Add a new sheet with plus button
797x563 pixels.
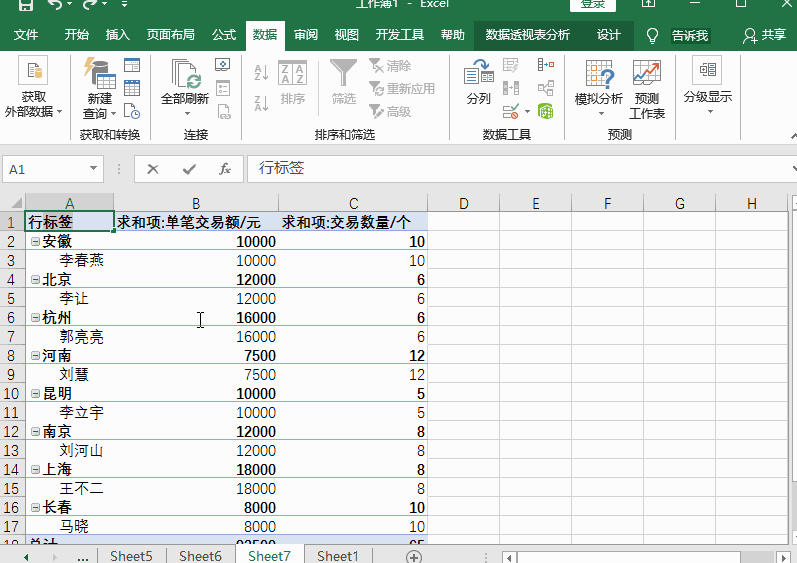coord(414,556)
